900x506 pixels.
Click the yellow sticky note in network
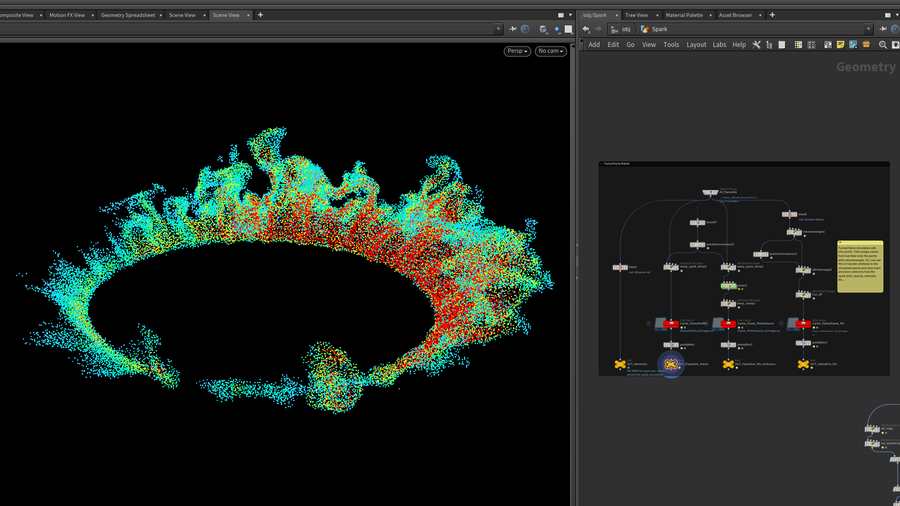(860, 266)
